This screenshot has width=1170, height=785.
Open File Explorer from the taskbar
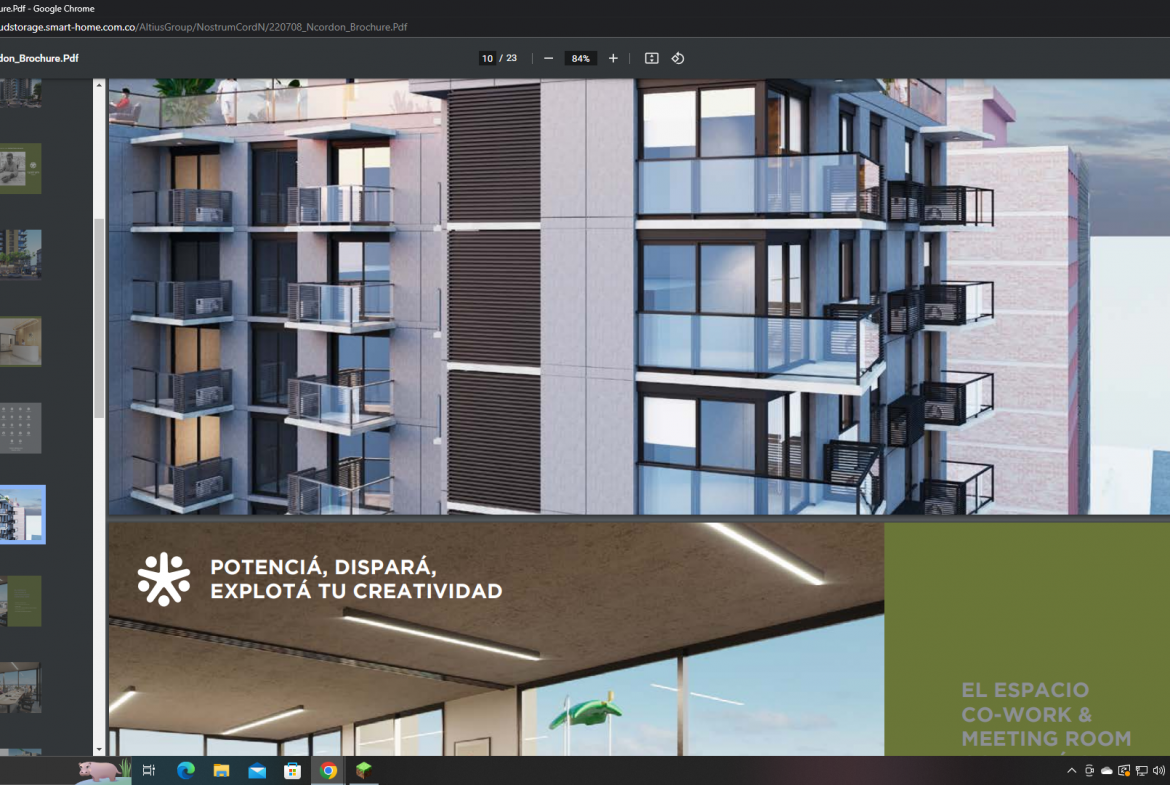tap(221, 771)
